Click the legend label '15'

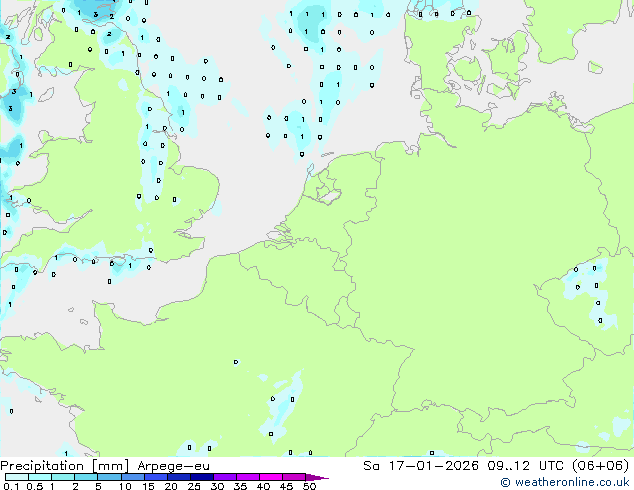[x=148, y=486]
